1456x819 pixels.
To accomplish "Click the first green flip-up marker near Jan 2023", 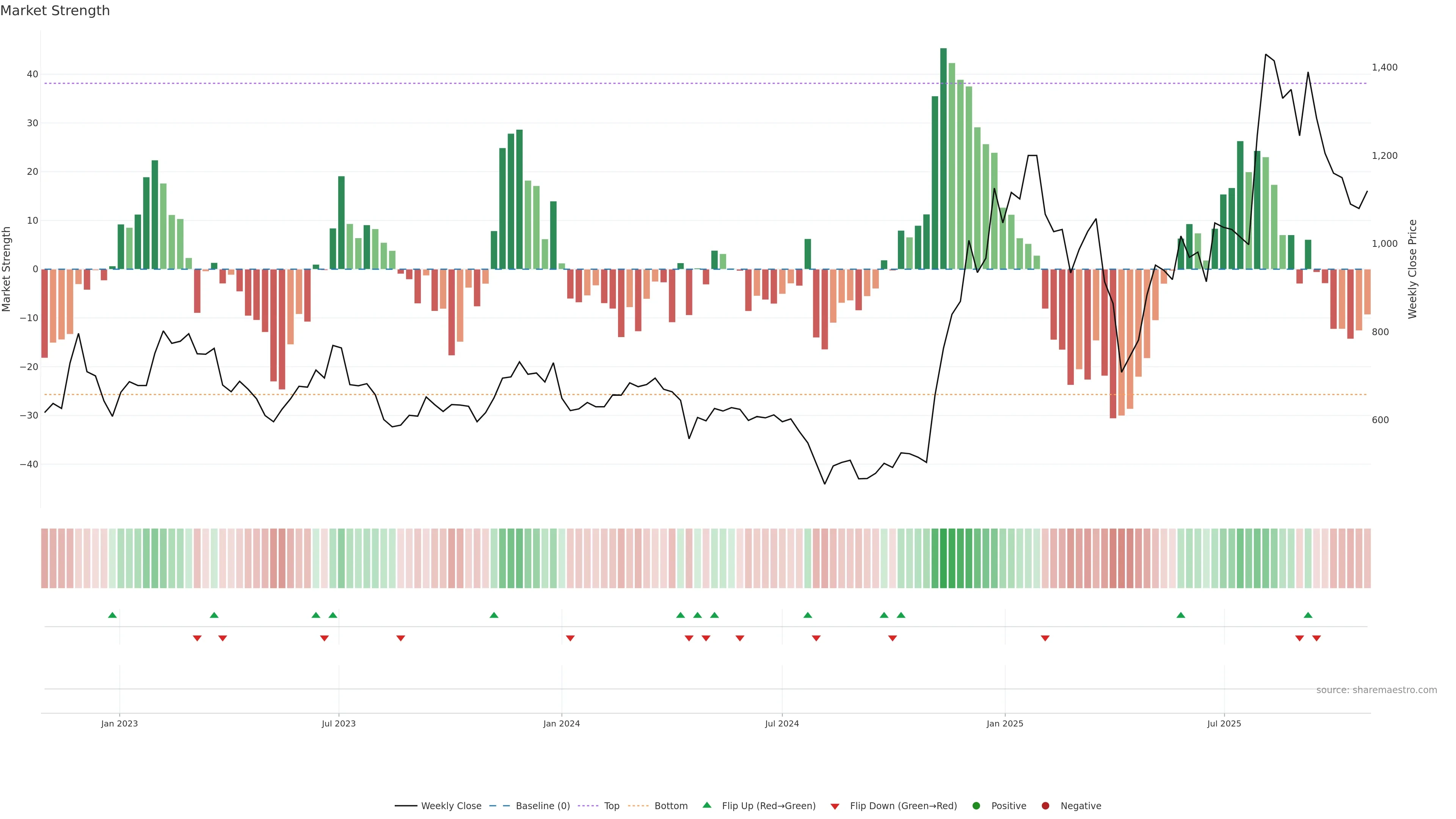I will point(113,615).
